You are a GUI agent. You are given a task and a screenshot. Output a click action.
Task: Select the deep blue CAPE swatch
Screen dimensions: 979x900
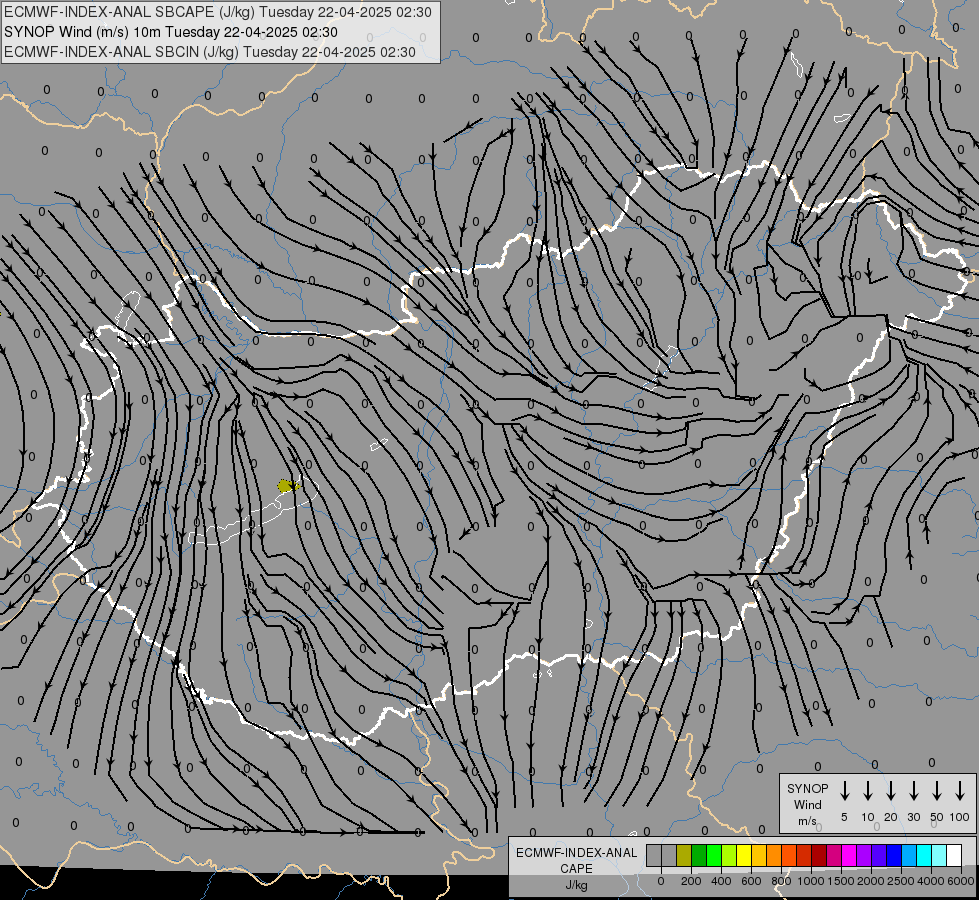(894, 855)
